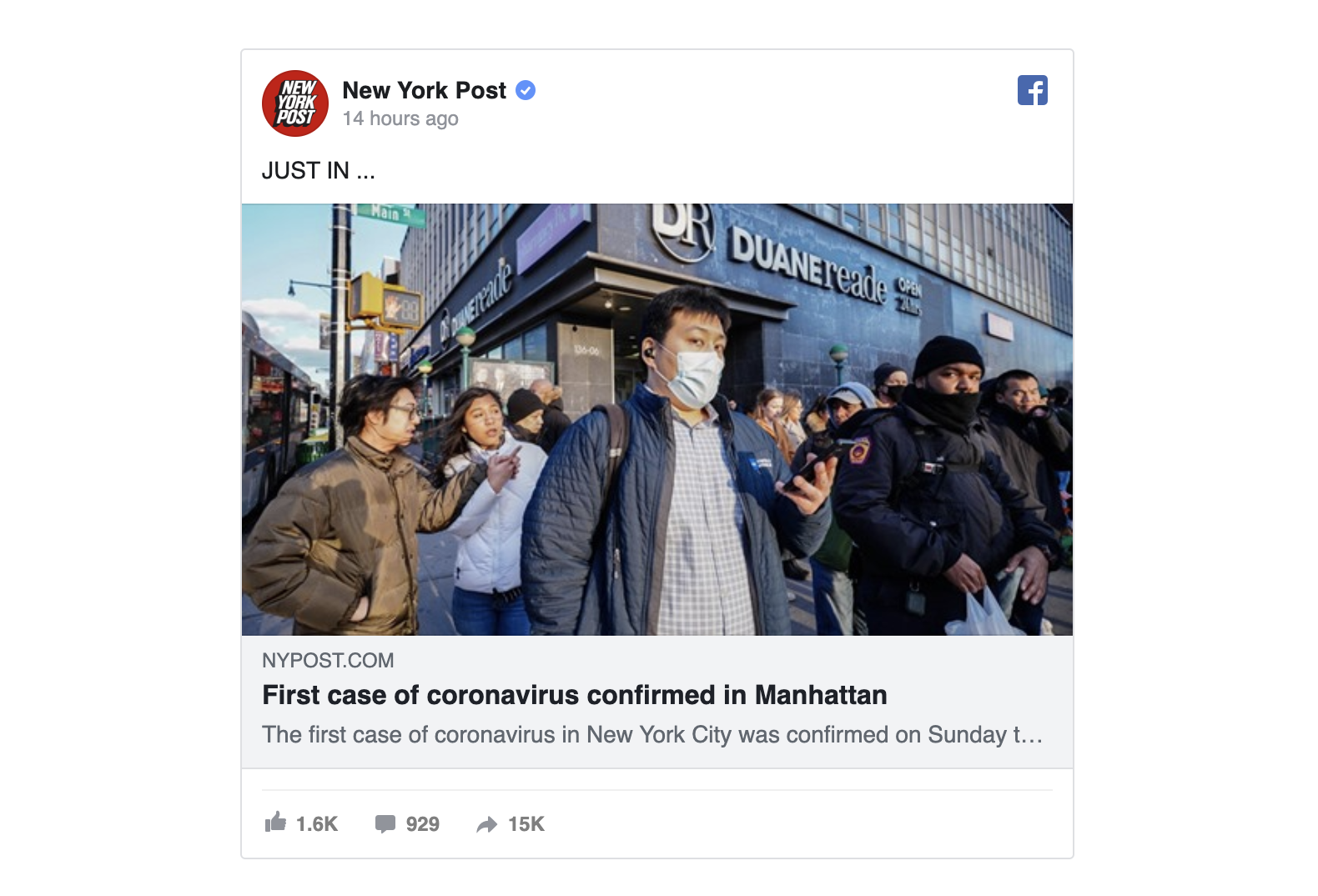
Task: Click the thumbs-up like icon
Action: tap(275, 823)
